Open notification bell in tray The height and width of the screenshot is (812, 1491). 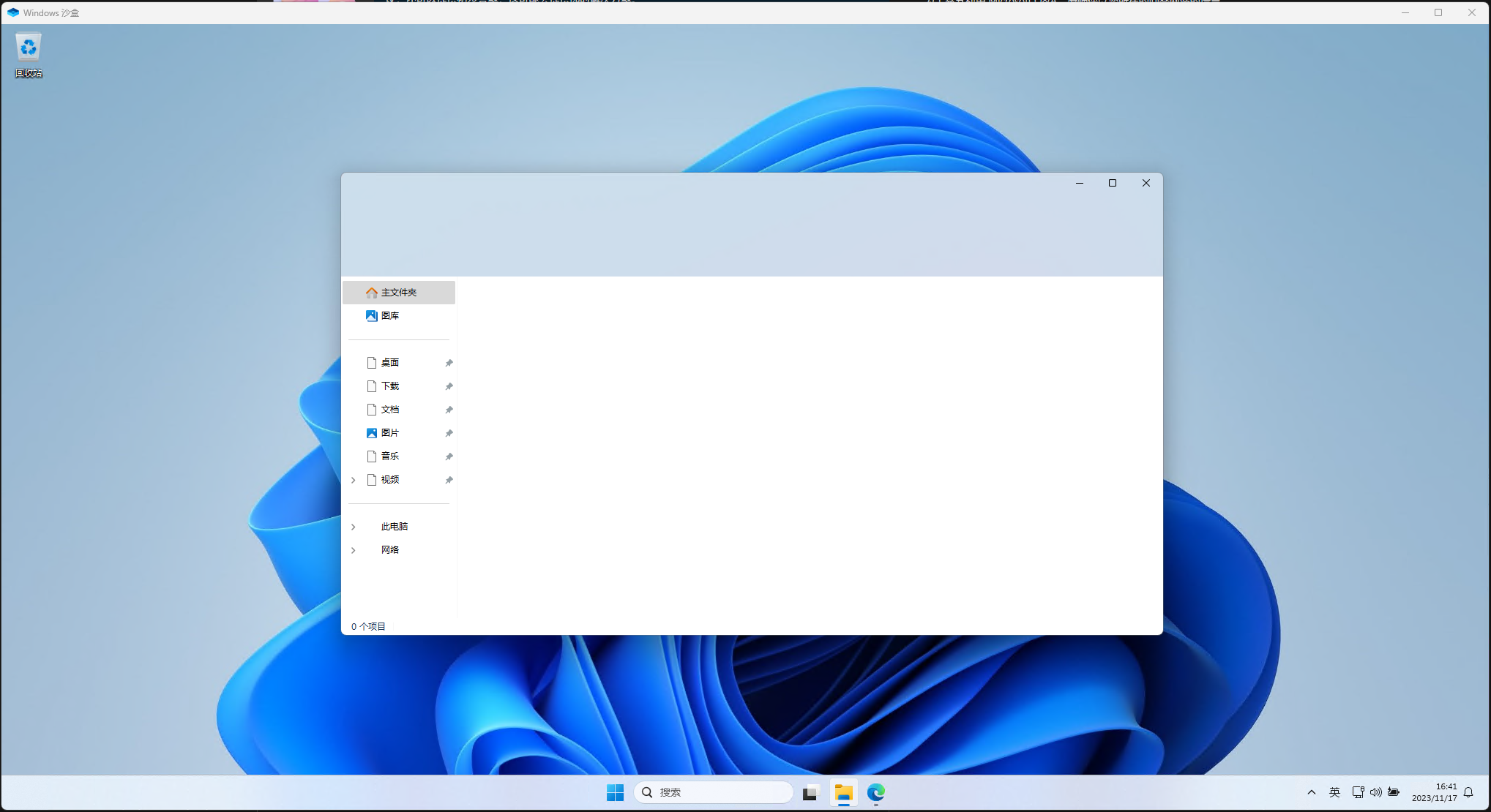pos(1468,792)
